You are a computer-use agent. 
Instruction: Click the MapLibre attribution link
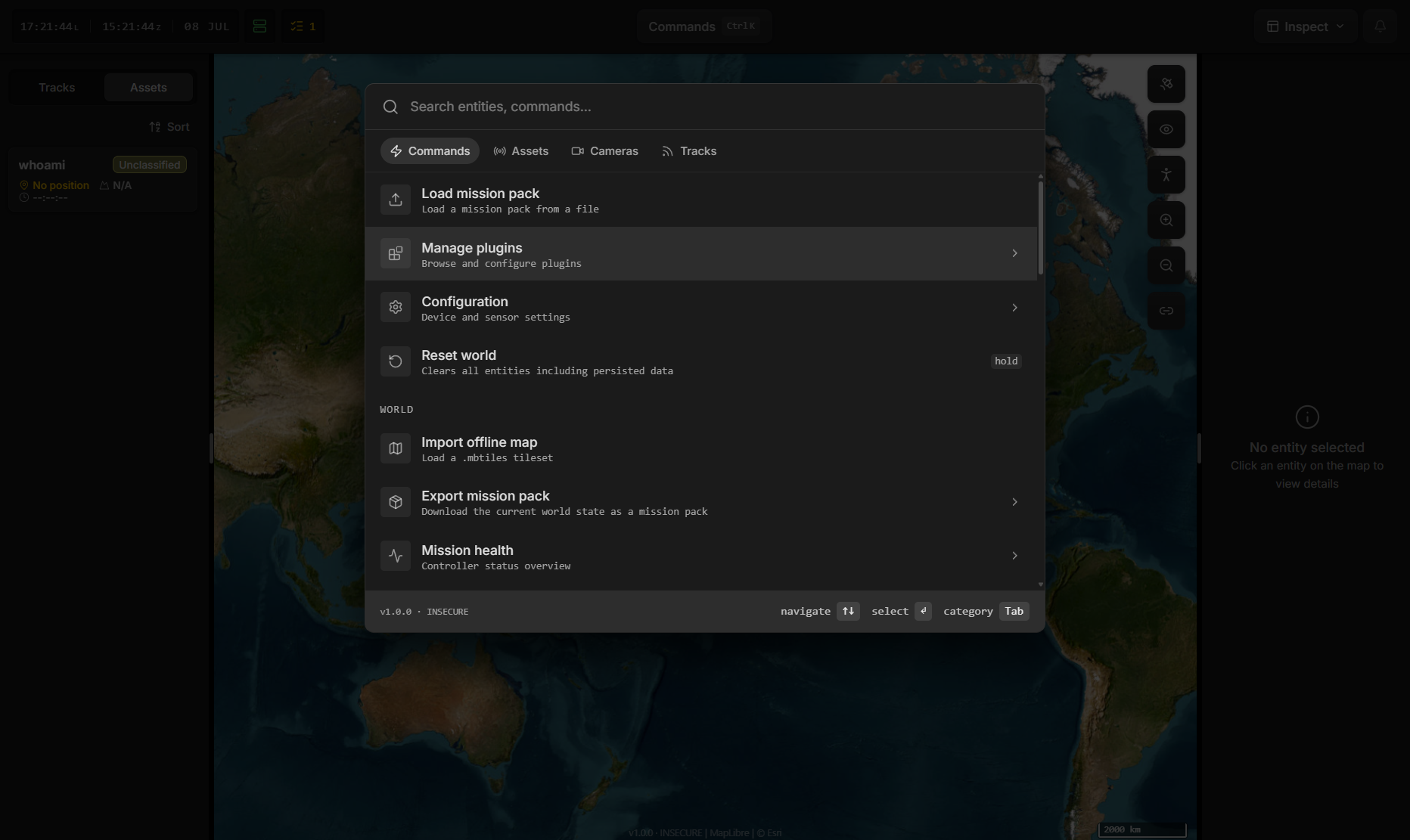(729, 832)
